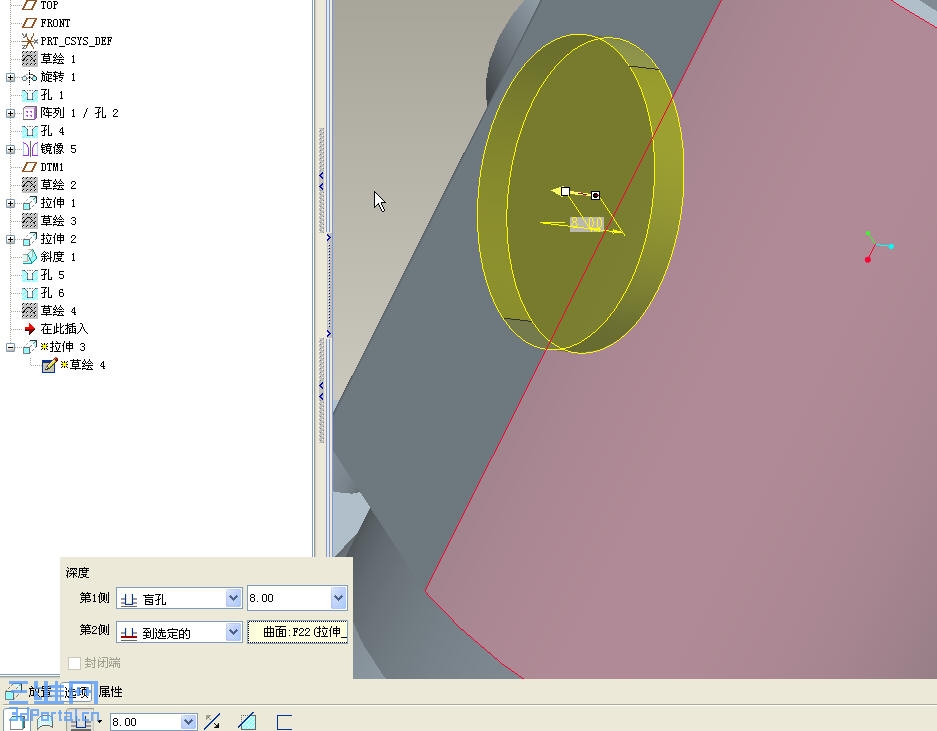This screenshot has height=731, width=937.
Task: Click the 草绘 2 sketch icon
Action: (x=29, y=185)
